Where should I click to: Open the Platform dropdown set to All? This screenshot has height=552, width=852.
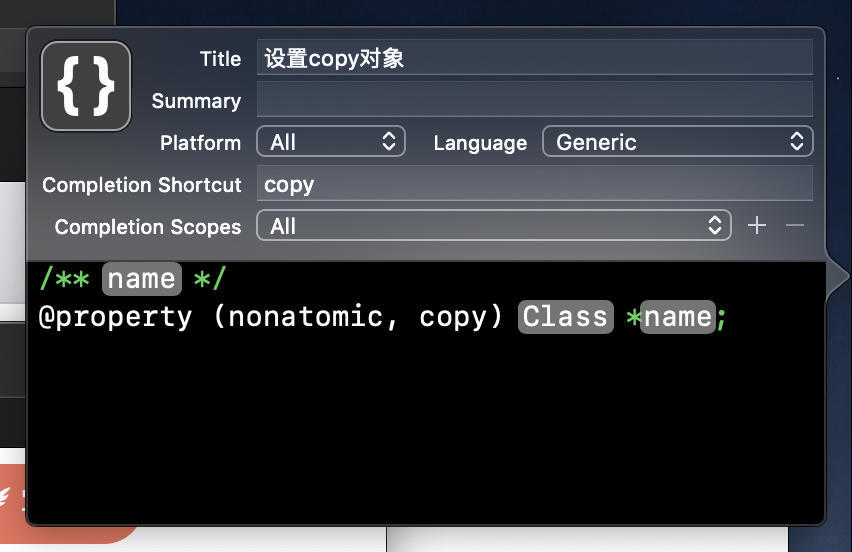331,142
